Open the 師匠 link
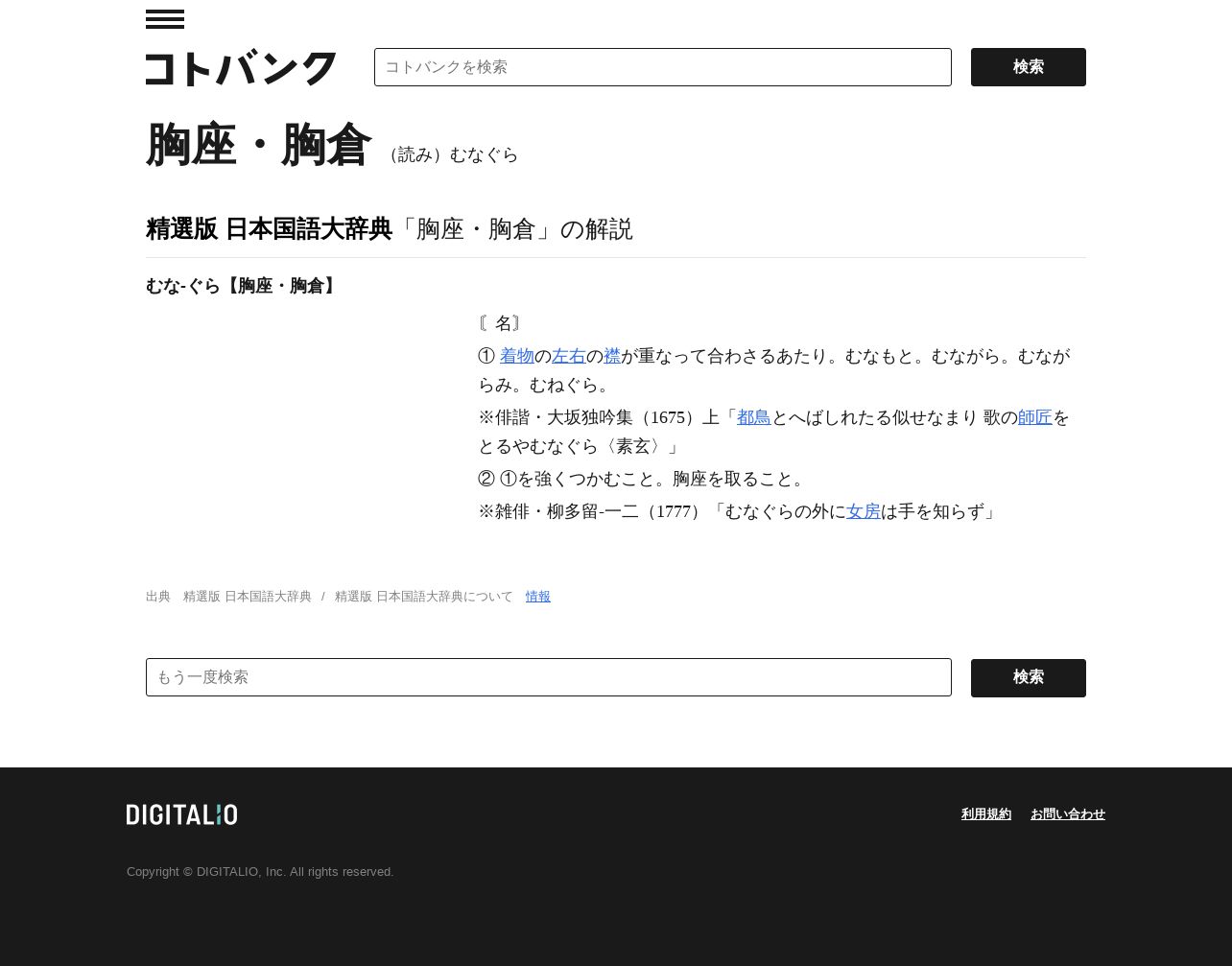Screen dimensions: 1232x966 pyautogui.click(x=1034, y=417)
